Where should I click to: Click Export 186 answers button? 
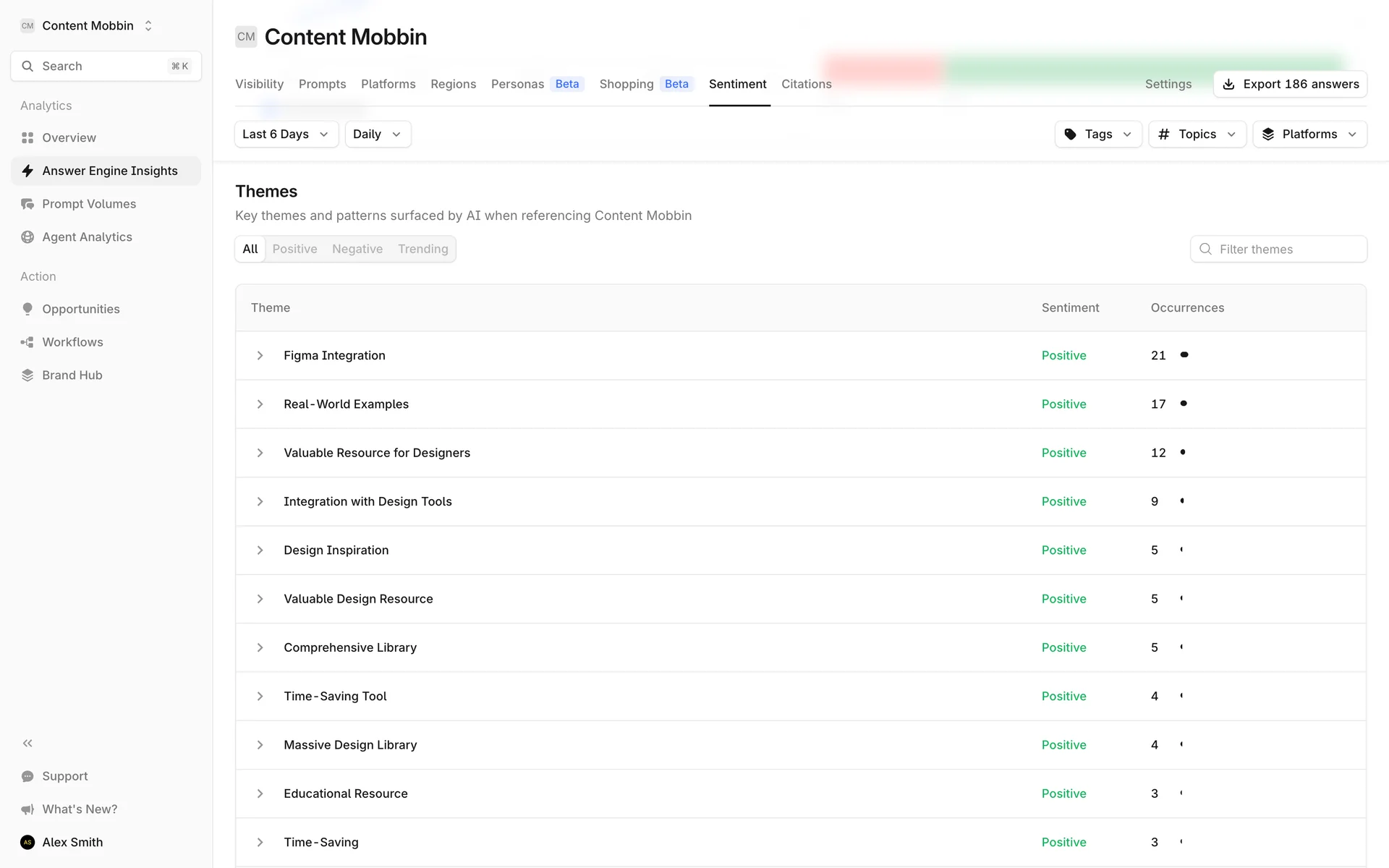coord(1290,84)
